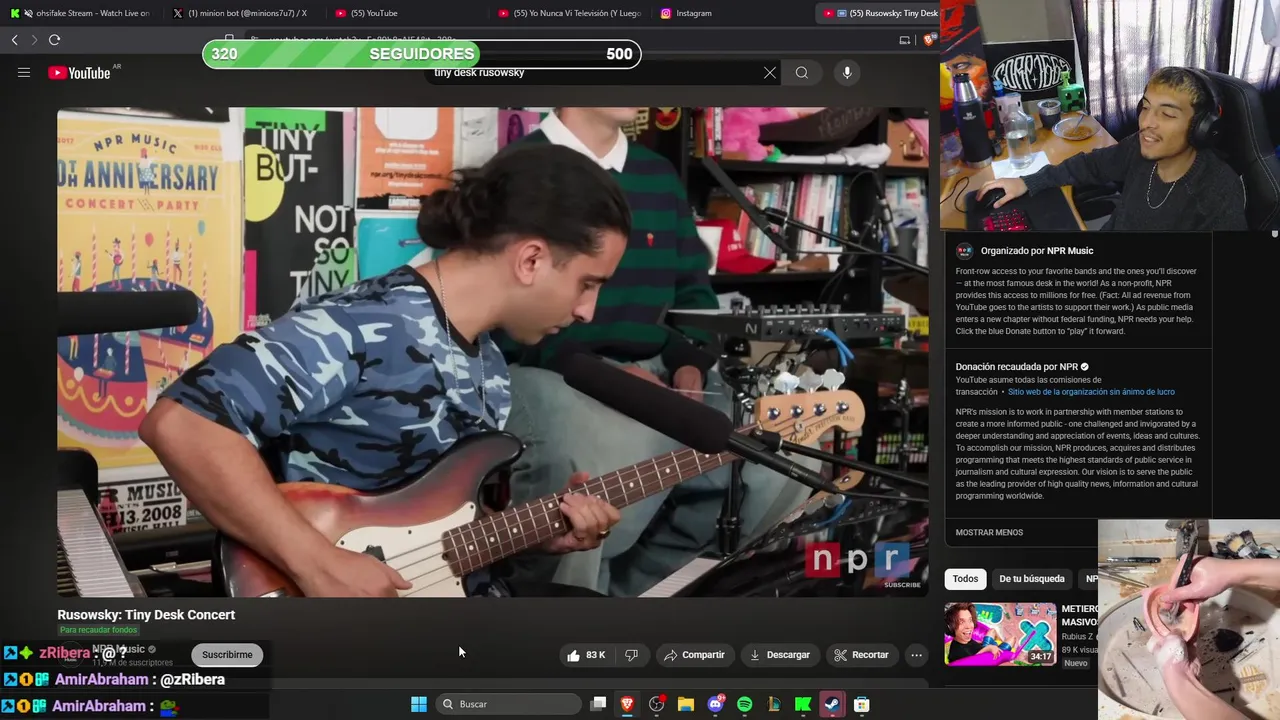Image resolution: width=1280 pixels, height=720 pixels.
Task: Click the 'Rusowsky: Tiny Desk Concert' title
Action: pos(146,615)
